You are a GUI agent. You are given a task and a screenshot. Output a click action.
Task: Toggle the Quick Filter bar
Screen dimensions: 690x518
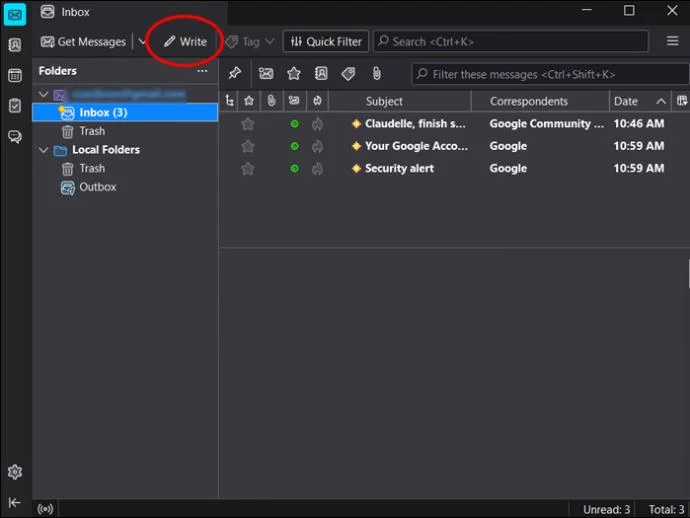pos(326,42)
